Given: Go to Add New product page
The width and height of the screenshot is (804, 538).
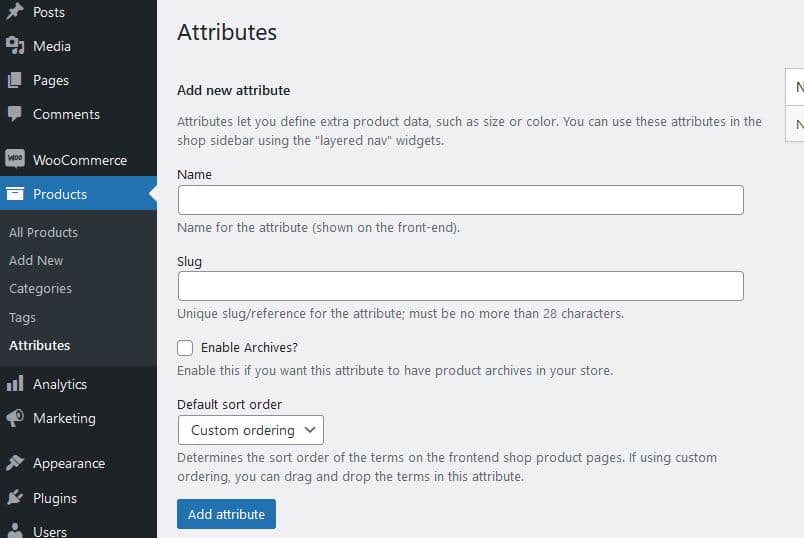Looking at the screenshot, I should 36,260.
